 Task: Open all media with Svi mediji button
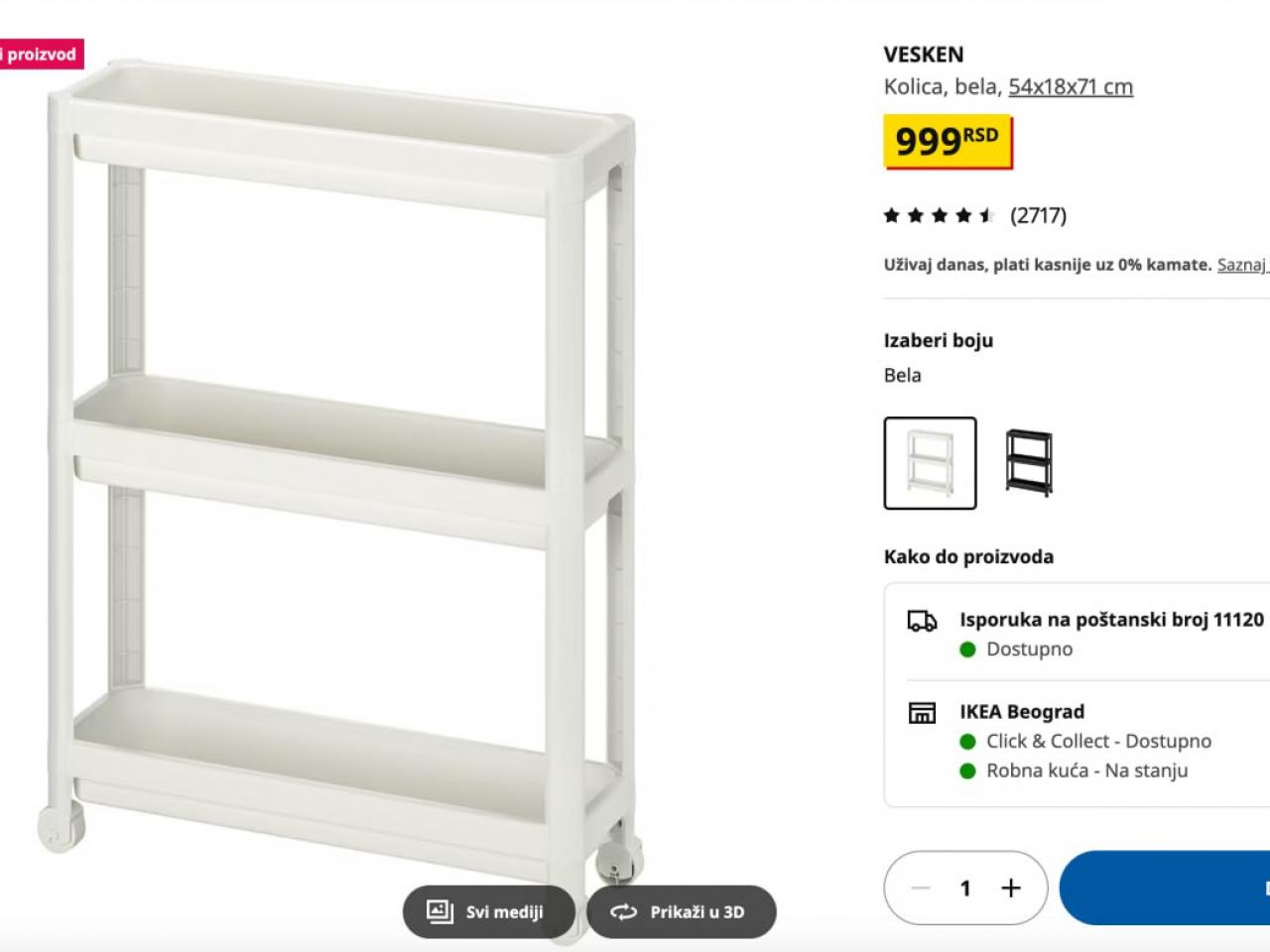488,911
